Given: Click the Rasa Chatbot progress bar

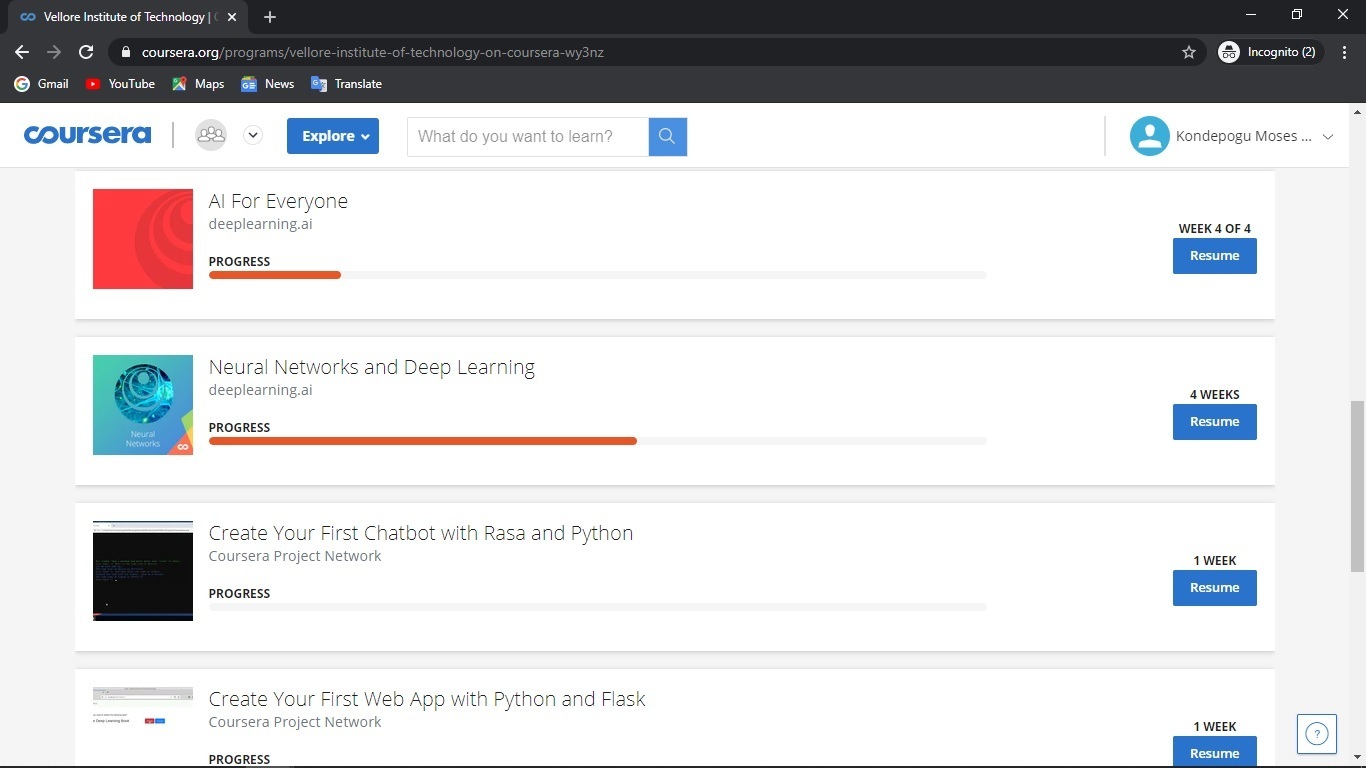Looking at the screenshot, I should click(598, 607).
